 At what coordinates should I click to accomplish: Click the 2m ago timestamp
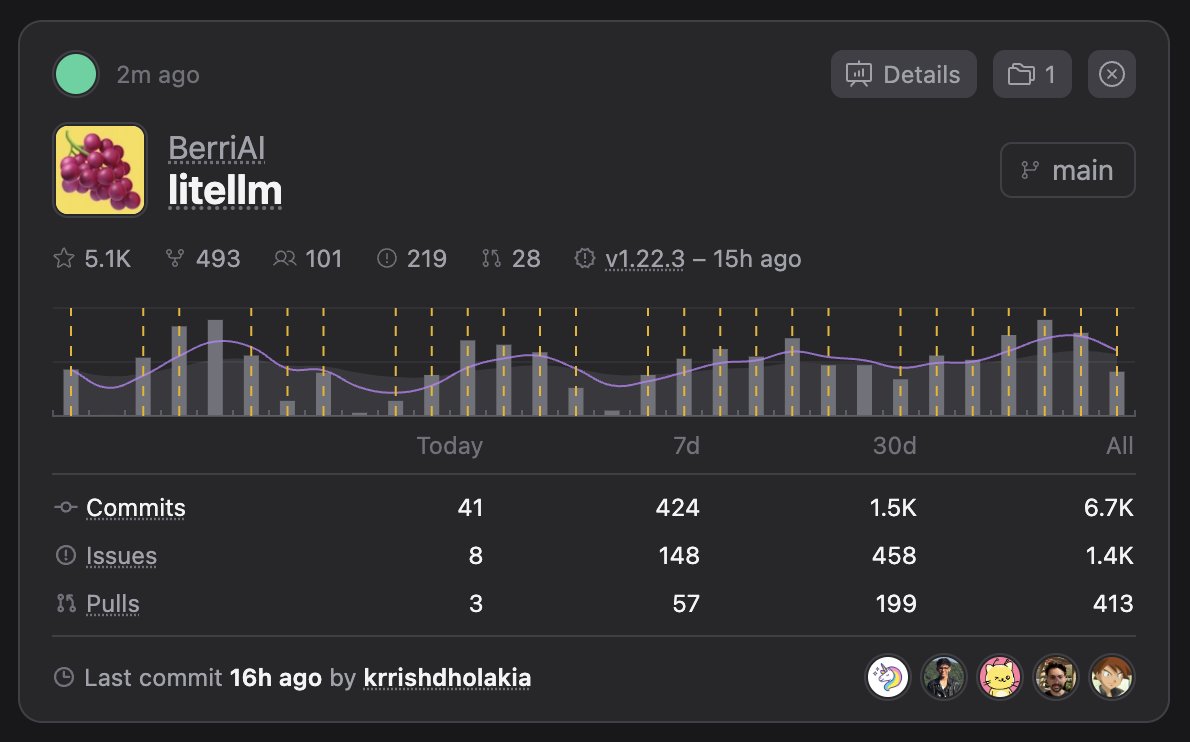tap(158, 75)
